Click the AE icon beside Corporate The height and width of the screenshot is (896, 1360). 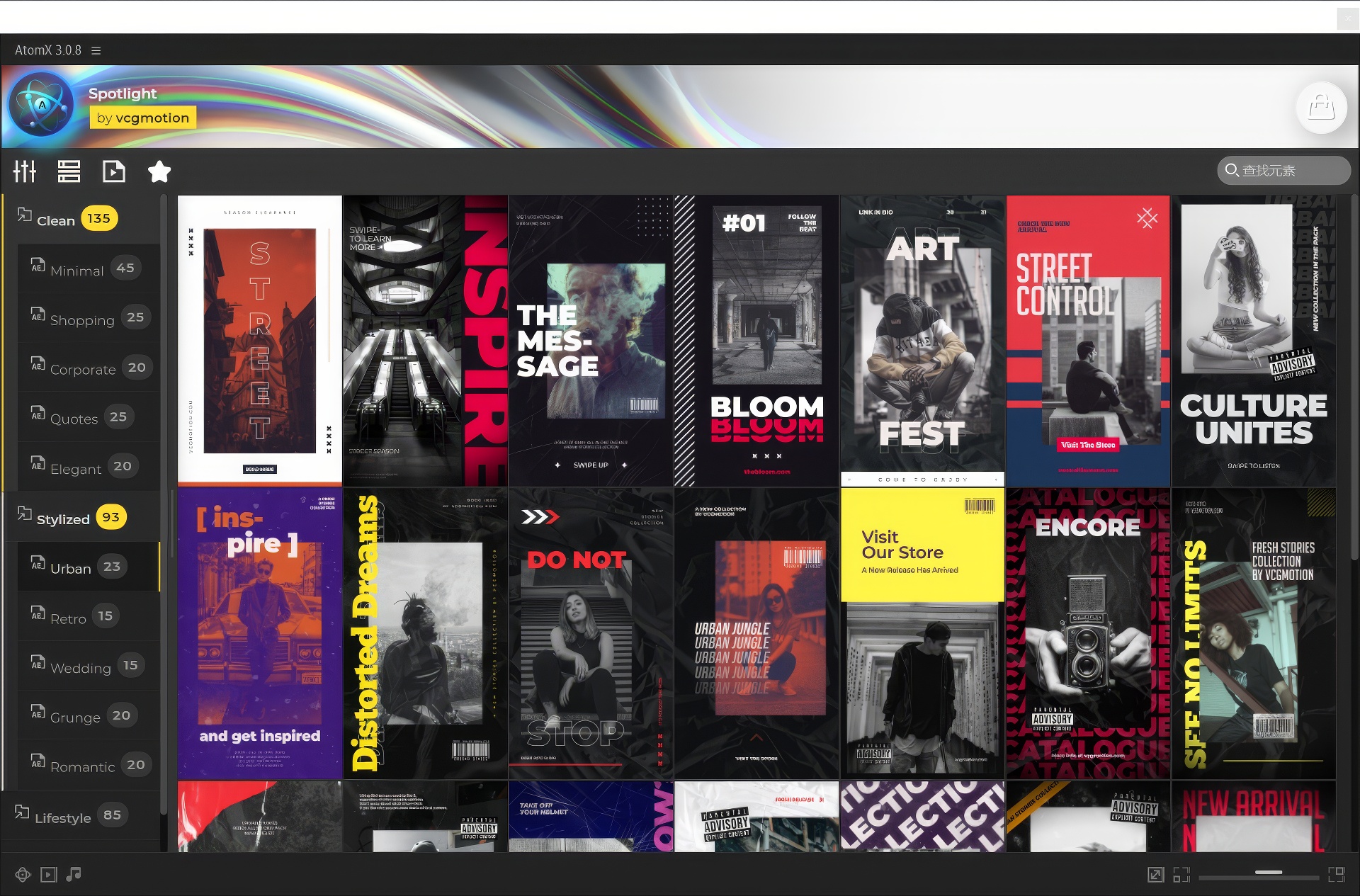pyautogui.click(x=38, y=364)
